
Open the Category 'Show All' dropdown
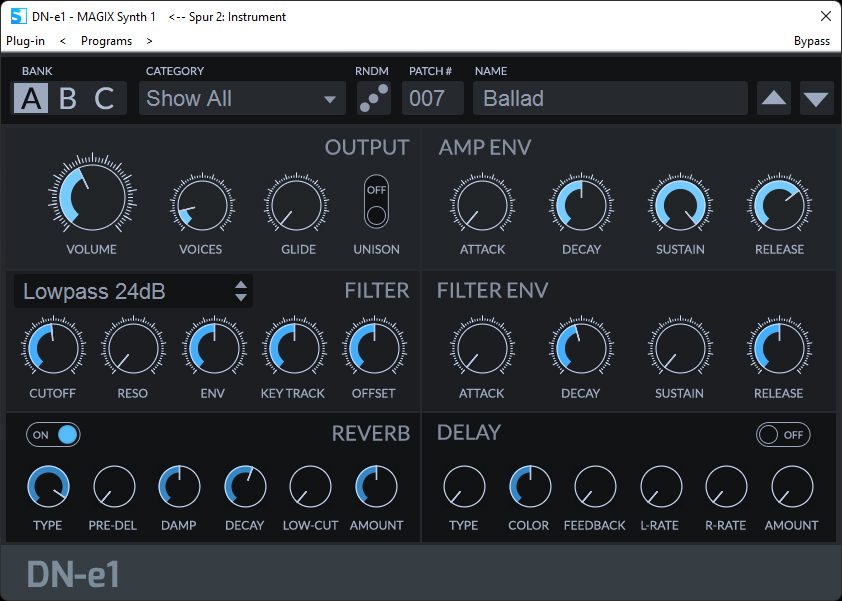[242, 98]
